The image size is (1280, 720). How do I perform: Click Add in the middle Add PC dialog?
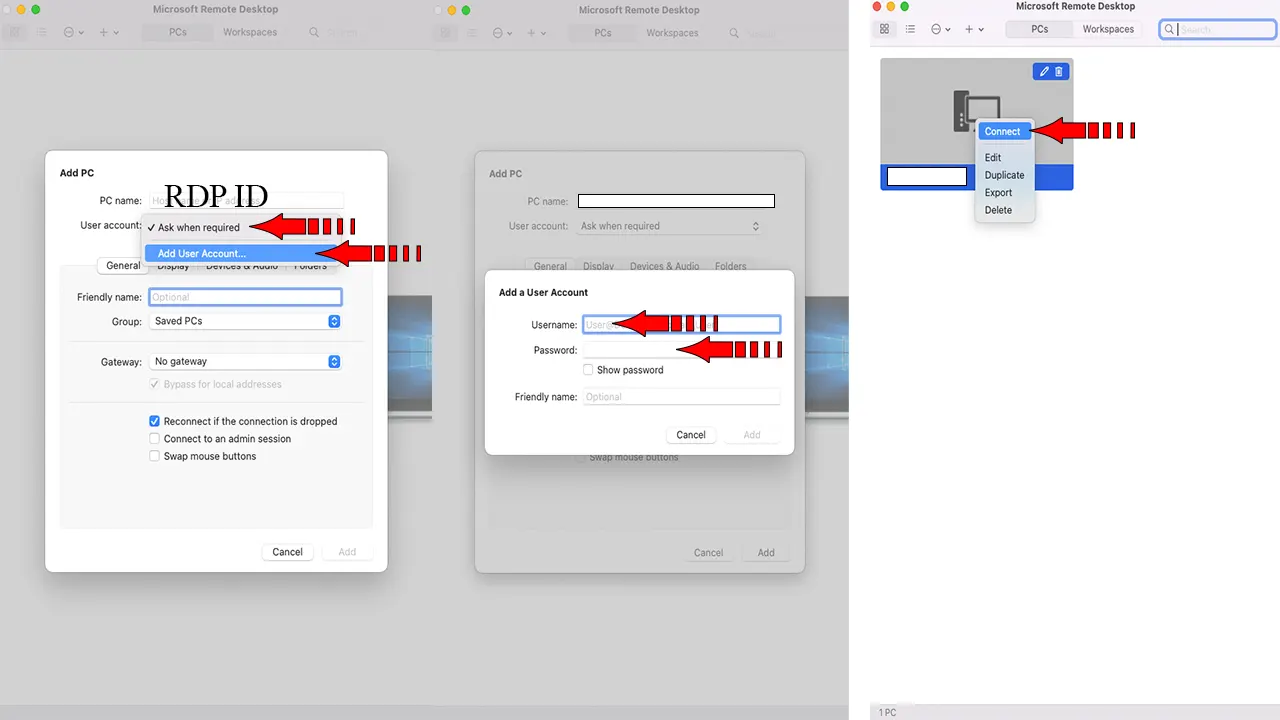[766, 552]
